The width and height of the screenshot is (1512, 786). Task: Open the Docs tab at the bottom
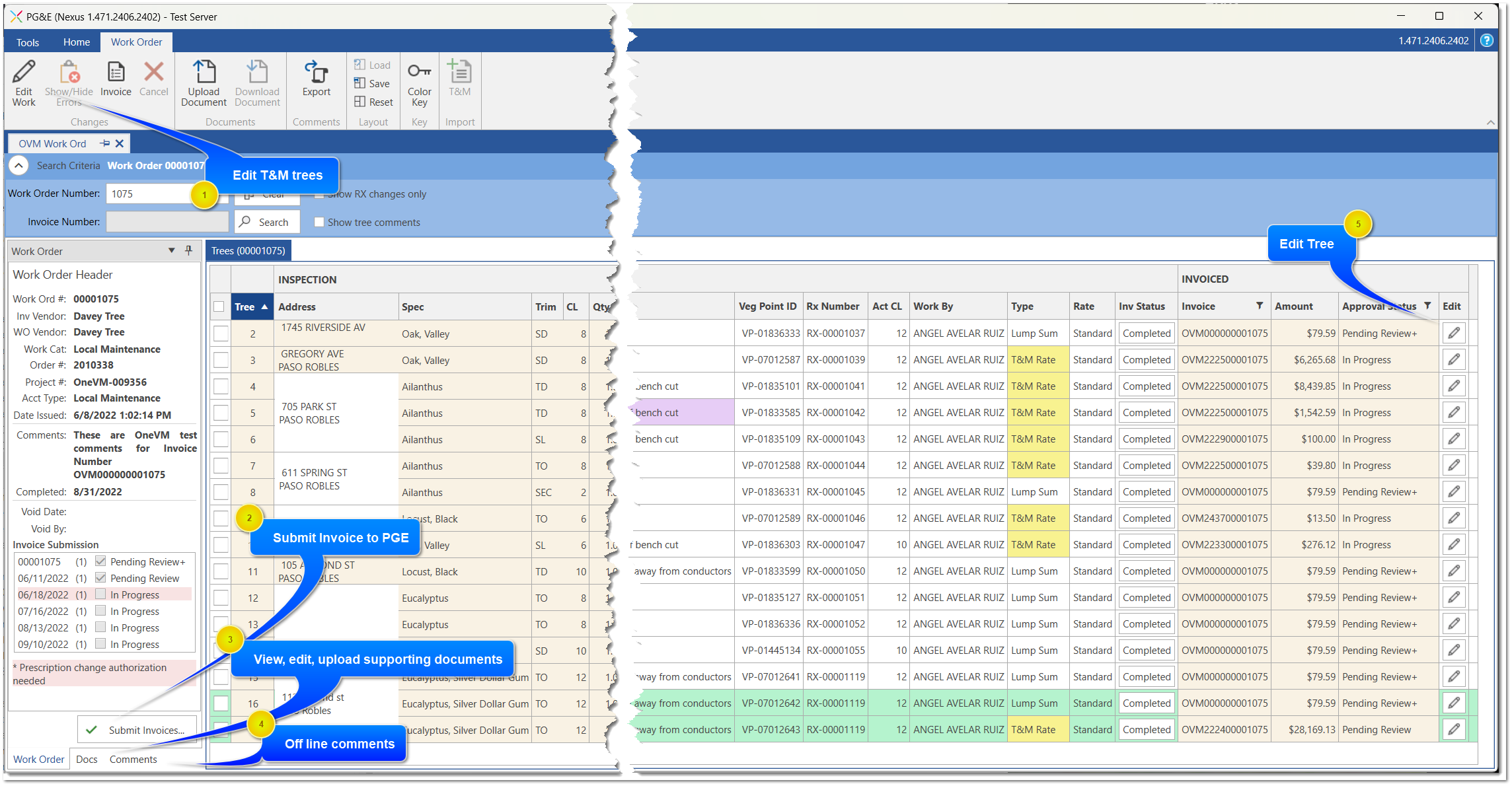tap(86, 759)
